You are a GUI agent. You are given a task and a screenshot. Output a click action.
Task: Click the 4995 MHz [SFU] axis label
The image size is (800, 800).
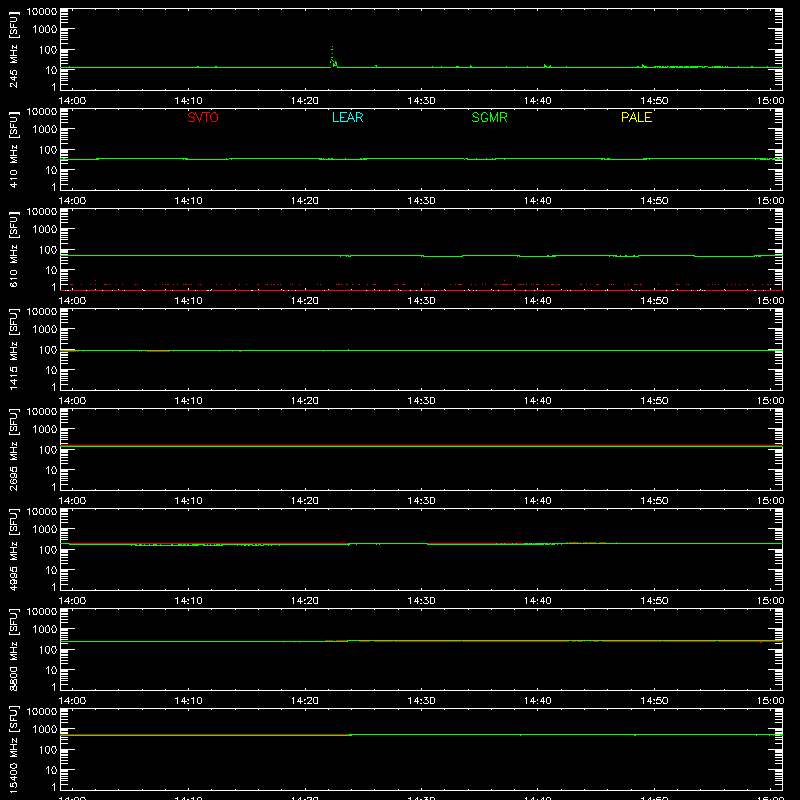tap(13, 550)
